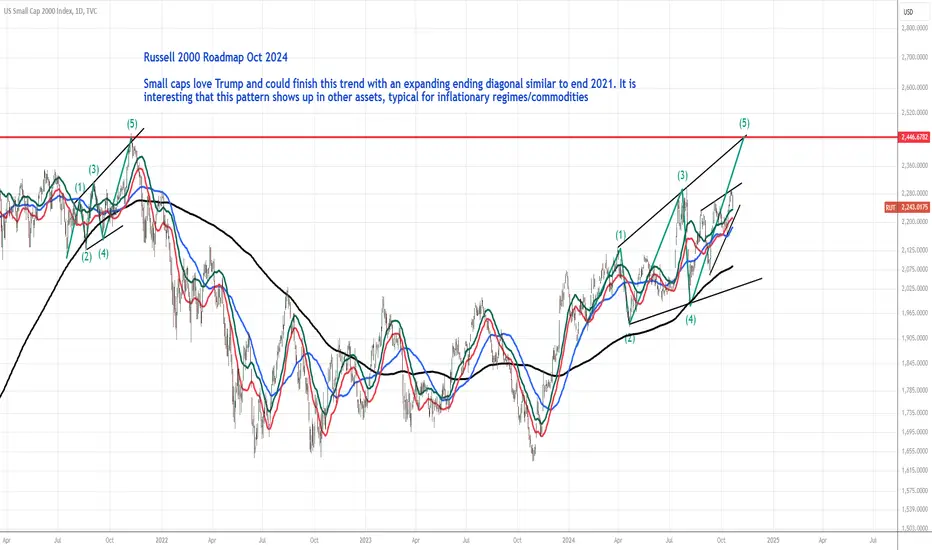Click the 2,200.0000 price axis label
Image resolution: width=932 pixels, height=550 pixels.
click(914, 222)
